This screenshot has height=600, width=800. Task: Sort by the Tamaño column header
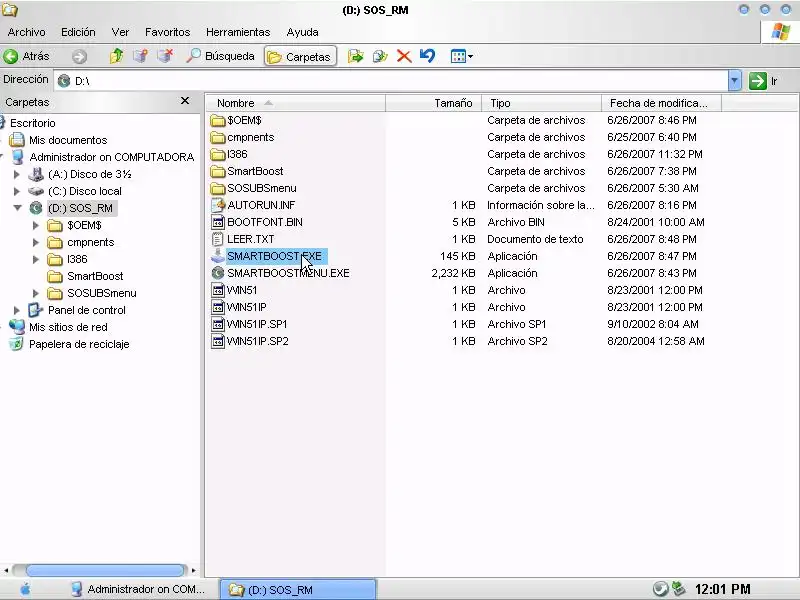click(x=434, y=103)
